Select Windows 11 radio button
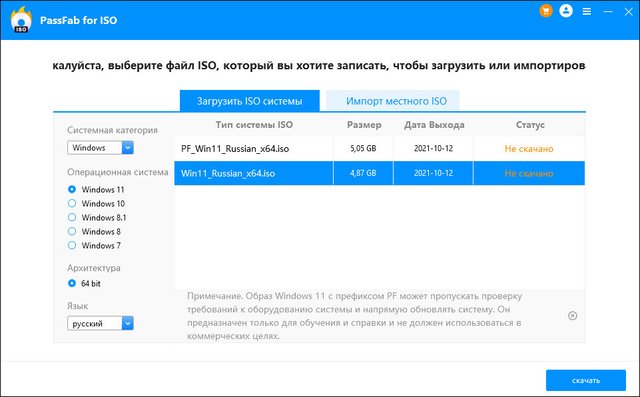This screenshot has width=640, height=397. coord(72,189)
